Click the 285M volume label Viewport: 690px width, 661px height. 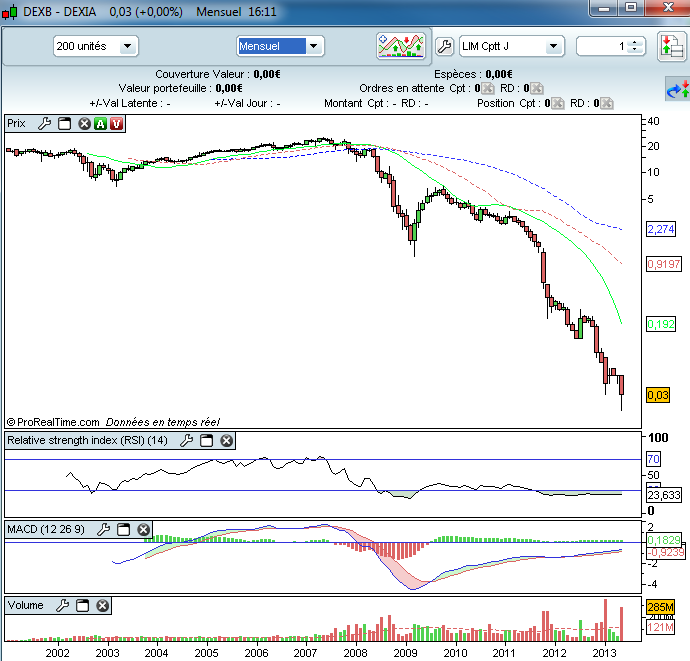pyautogui.click(x=660, y=607)
